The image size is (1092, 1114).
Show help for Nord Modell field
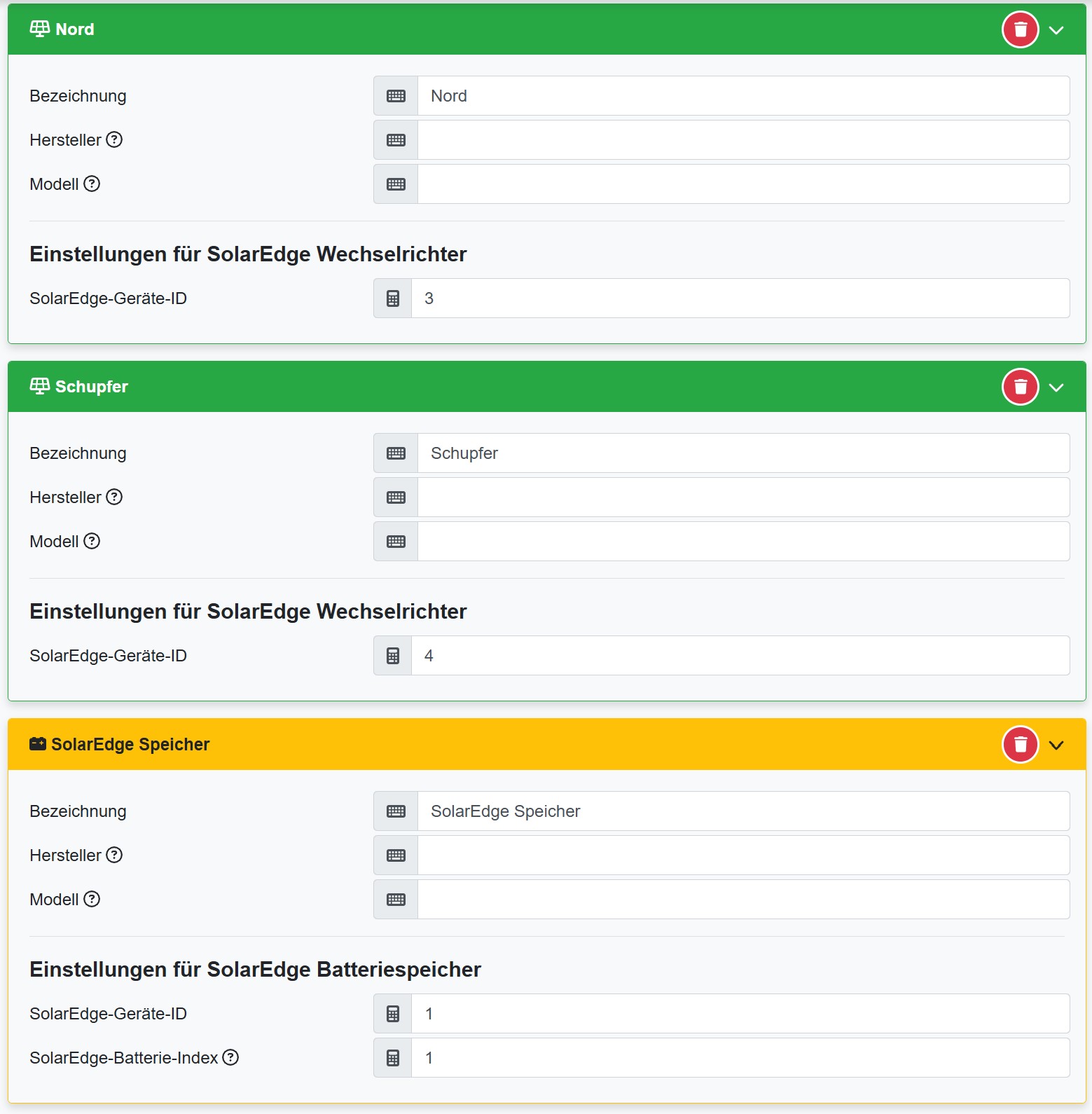92,184
